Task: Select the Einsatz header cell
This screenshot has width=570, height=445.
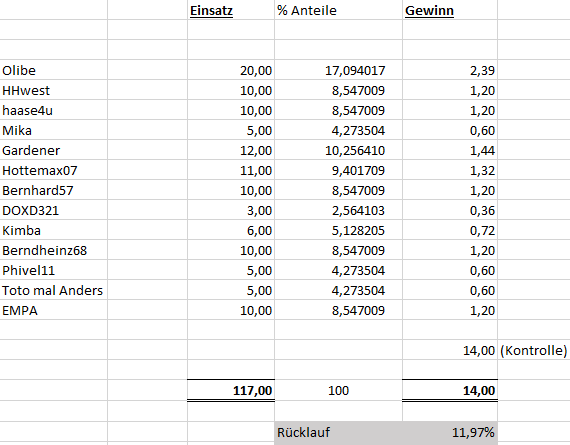Action: [231, 10]
